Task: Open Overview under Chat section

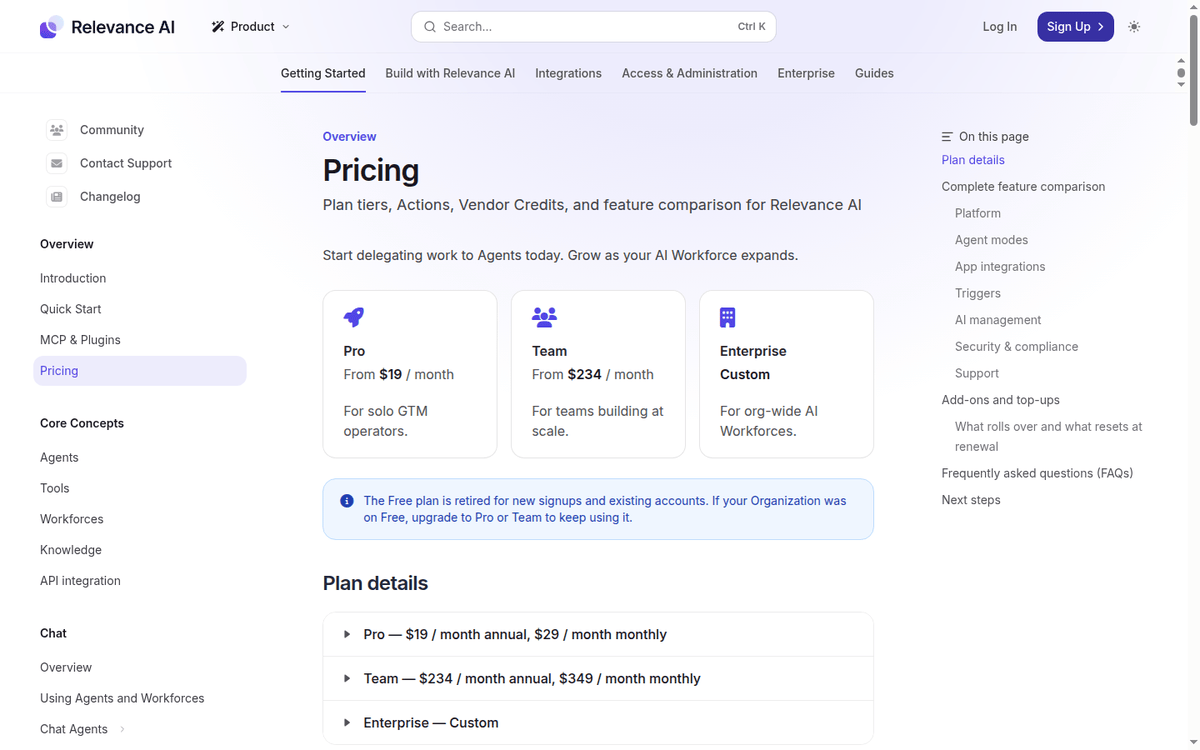Action: (x=66, y=667)
